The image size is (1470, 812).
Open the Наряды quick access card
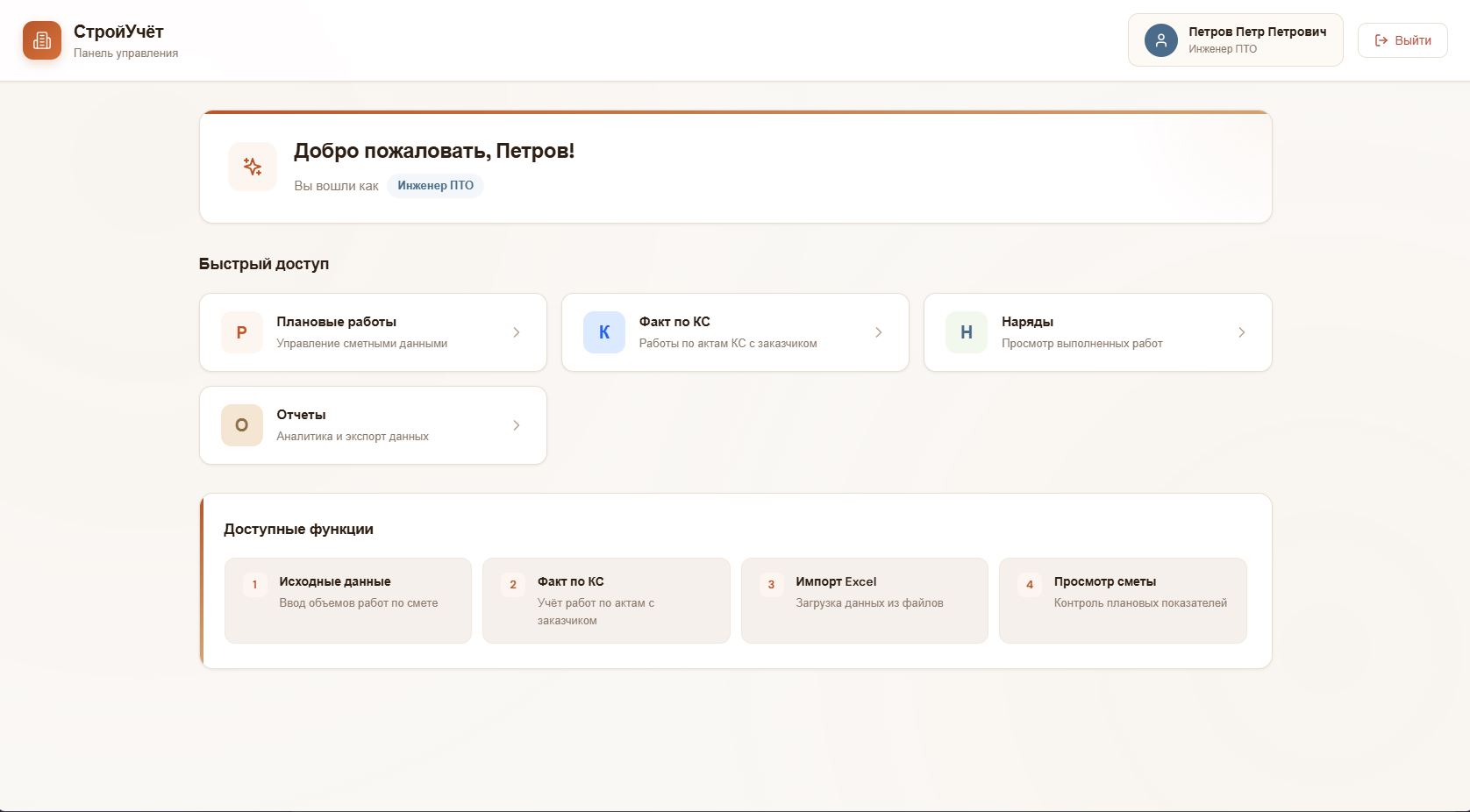click(x=1097, y=332)
